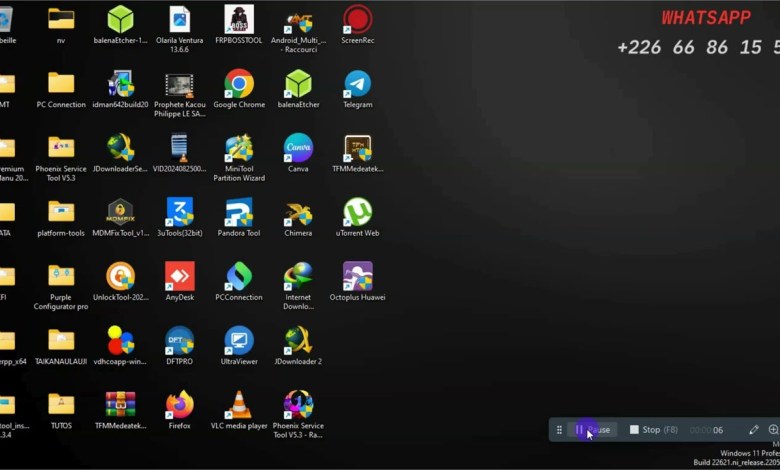The width and height of the screenshot is (780, 470).
Task: Select the VLC media player icon
Action: pos(239,405)
